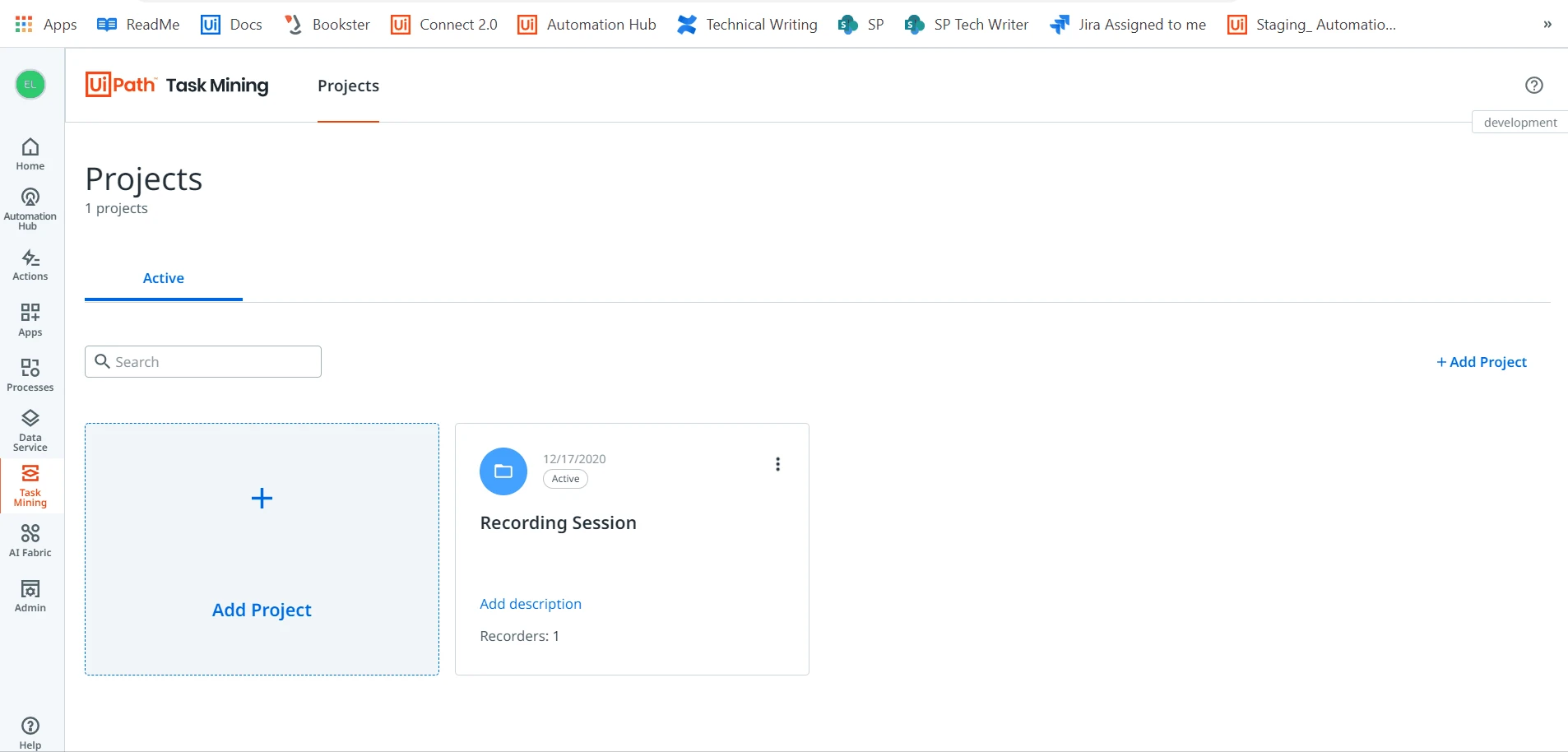The height and width of the screenshot is (752, 1568).
Task: Open the Recording Session project title
Action: [x=558, y=522]
